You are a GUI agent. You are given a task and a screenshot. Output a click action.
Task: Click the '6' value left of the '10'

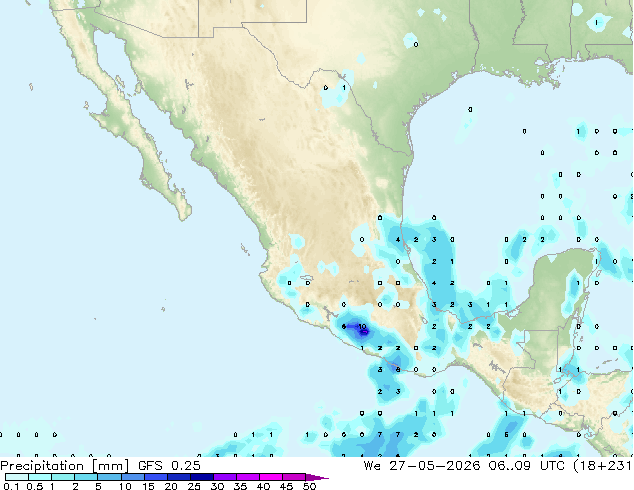344,326
